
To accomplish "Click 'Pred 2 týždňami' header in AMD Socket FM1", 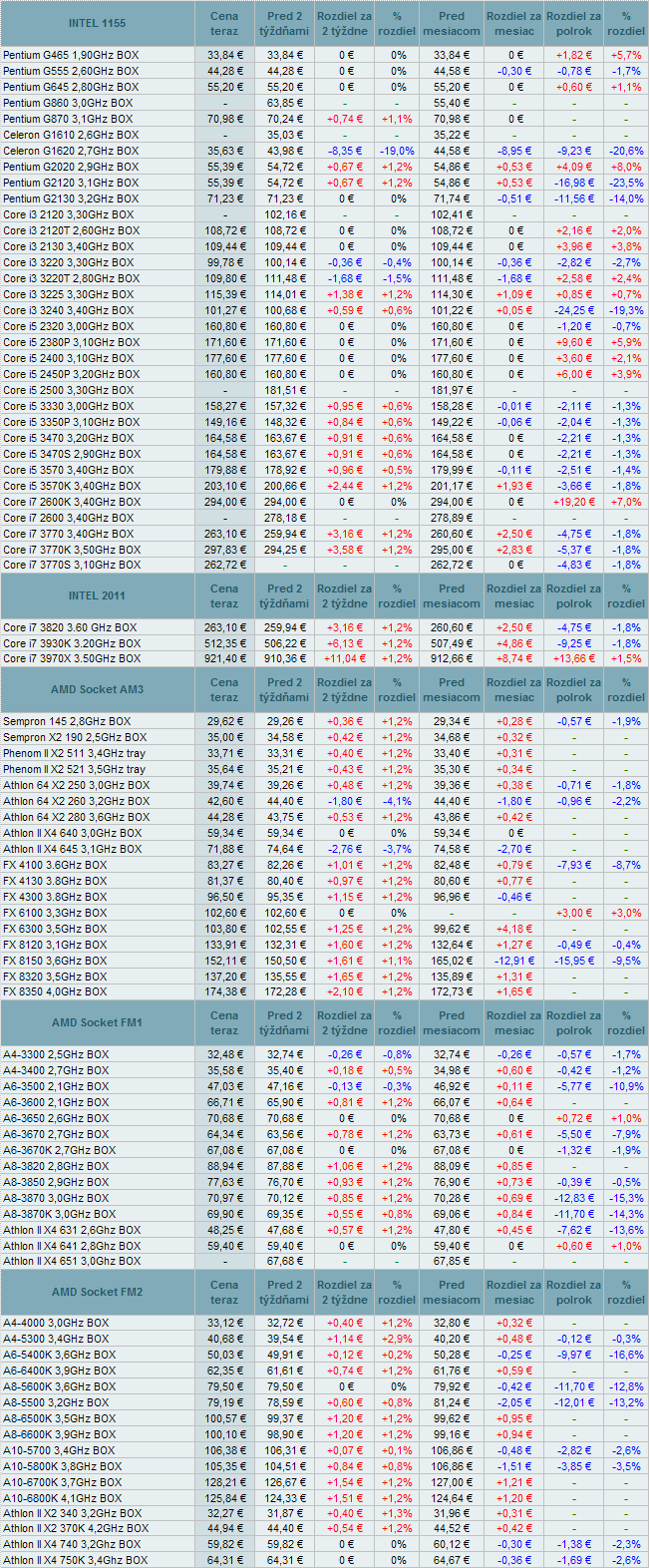I will (285, 1023).
